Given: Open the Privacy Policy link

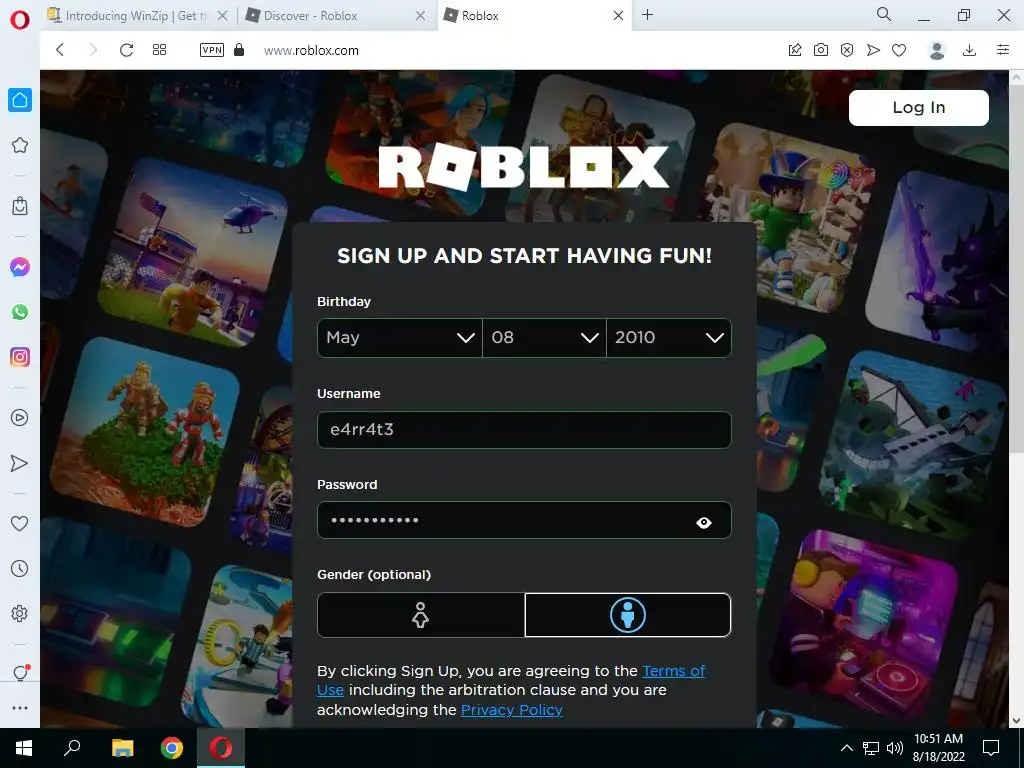Looking at the screenshot, I should (x=511, y=710).
